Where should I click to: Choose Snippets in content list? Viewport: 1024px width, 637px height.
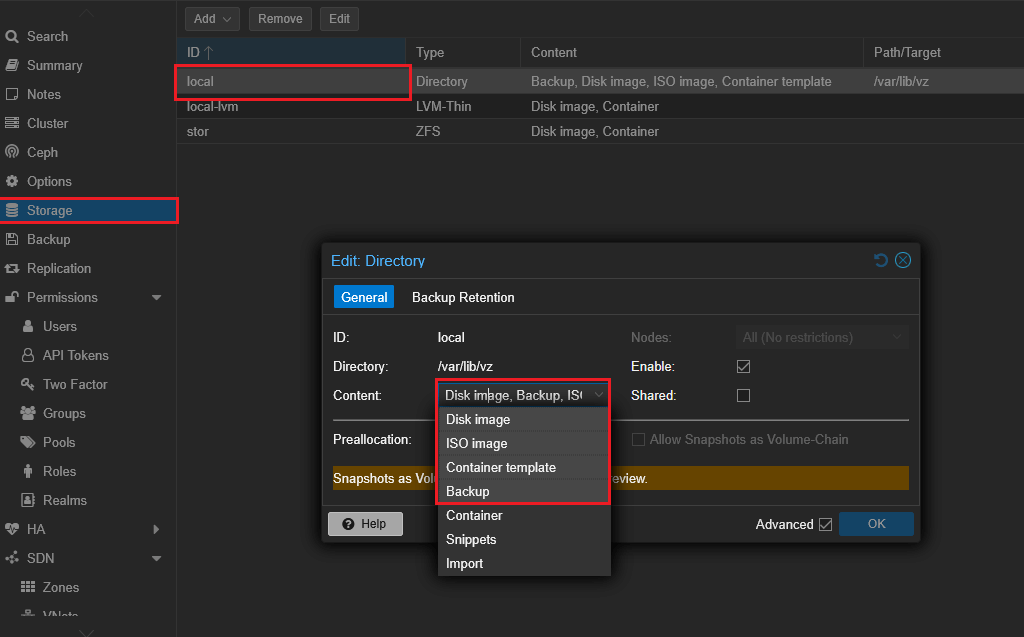(471, 539)
